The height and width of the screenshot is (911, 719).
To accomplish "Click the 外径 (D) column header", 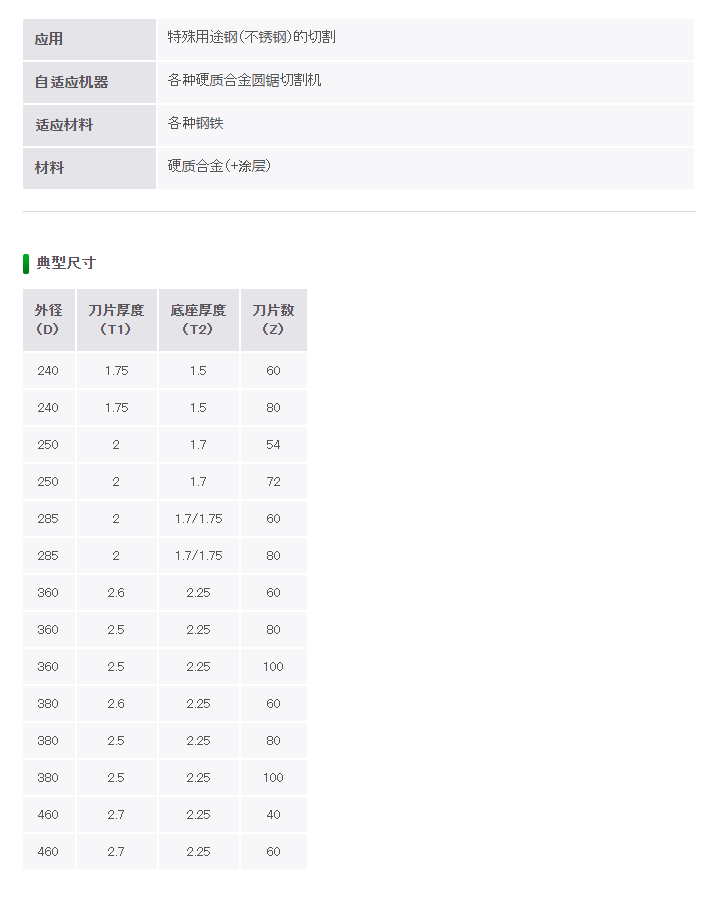I will (x=49, y=320).
